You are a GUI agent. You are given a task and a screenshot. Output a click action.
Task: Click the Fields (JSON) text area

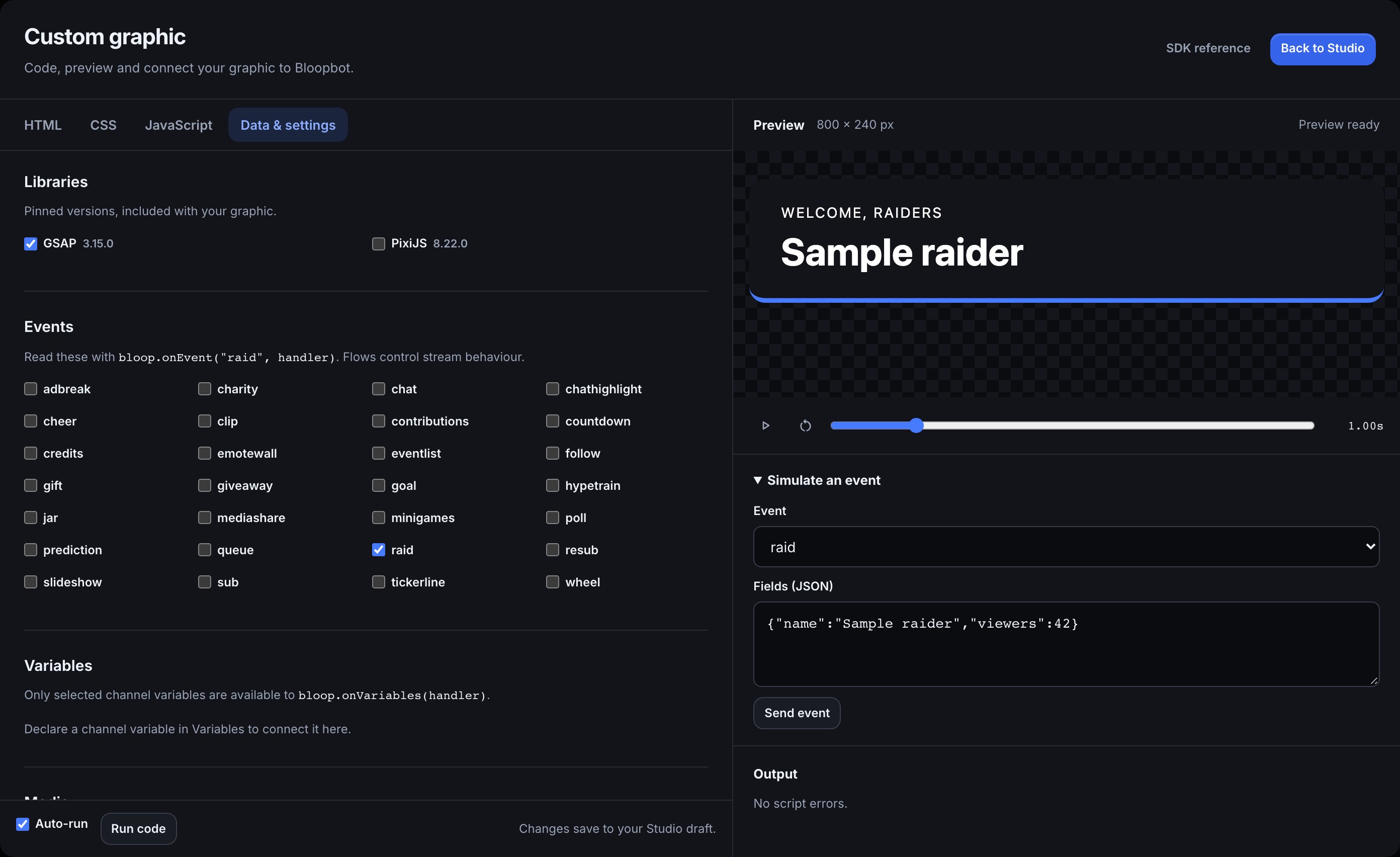[1066, 644]
